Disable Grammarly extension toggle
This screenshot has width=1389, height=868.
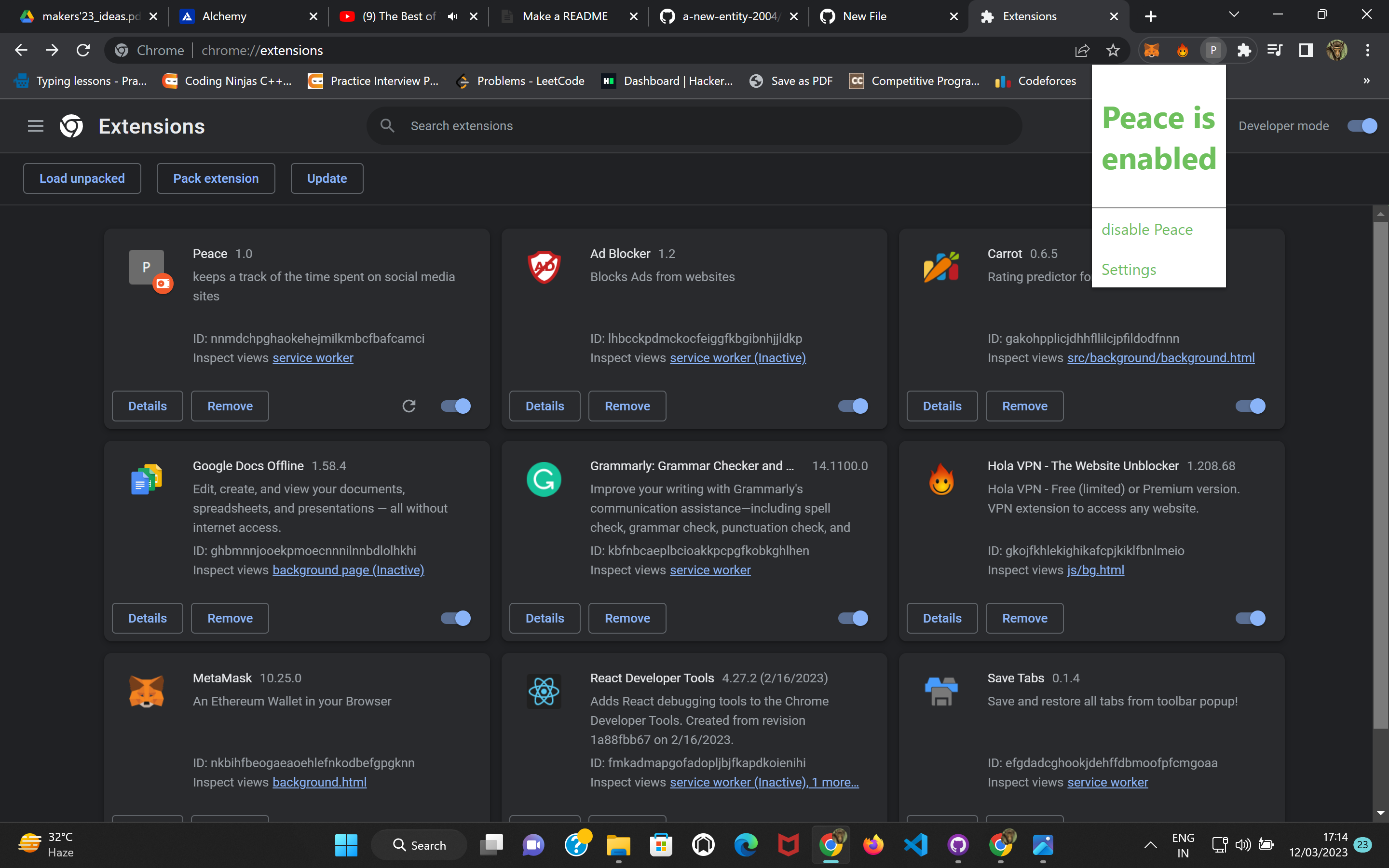(853, 618)
